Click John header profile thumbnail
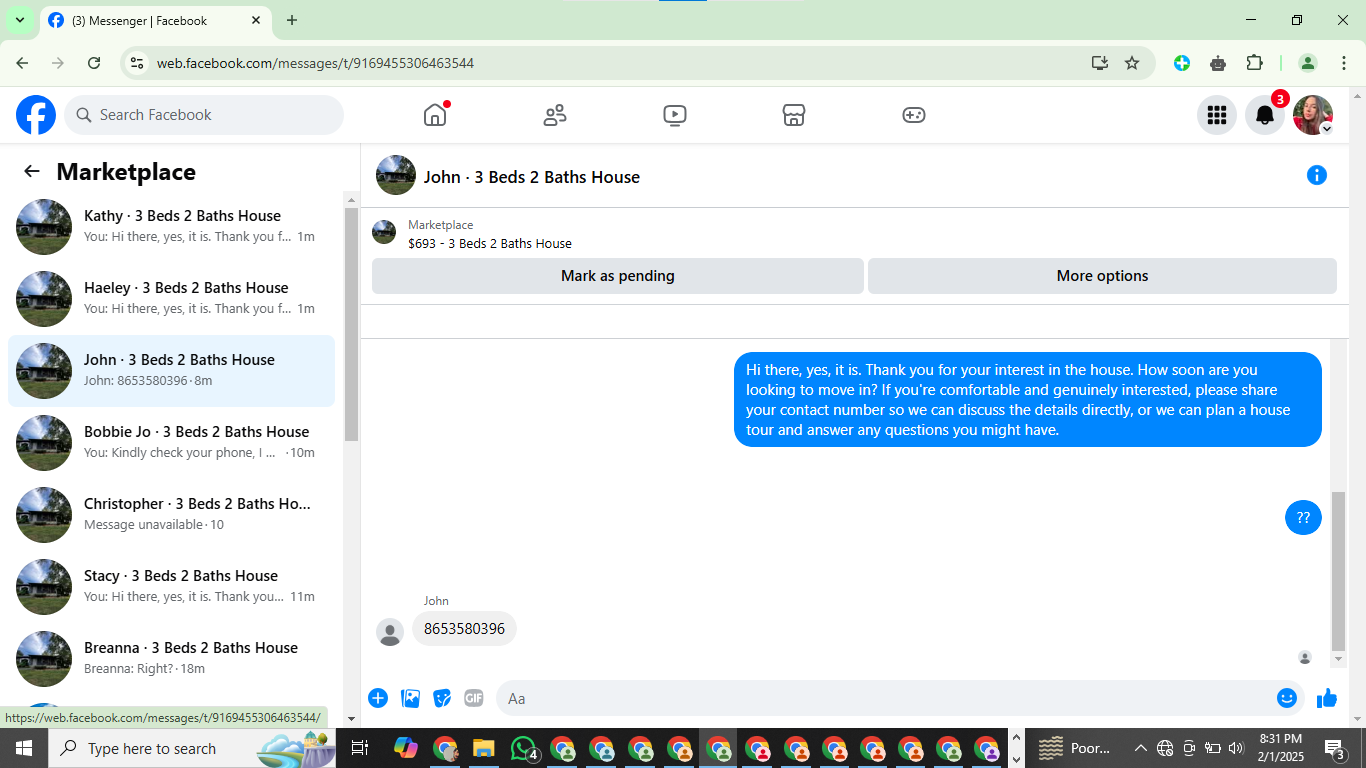The image size is (1366, 768). point(396,175)
